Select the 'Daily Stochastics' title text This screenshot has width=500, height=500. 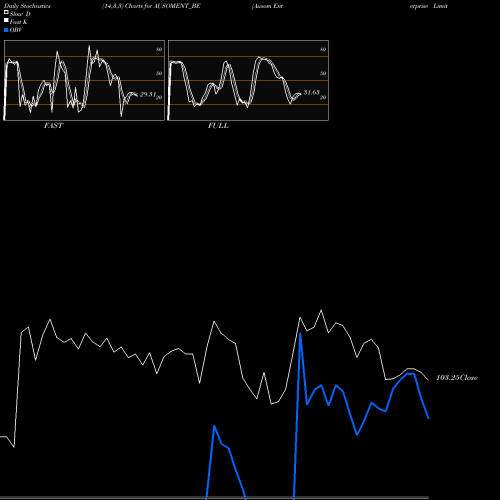(x=27, y=6)
